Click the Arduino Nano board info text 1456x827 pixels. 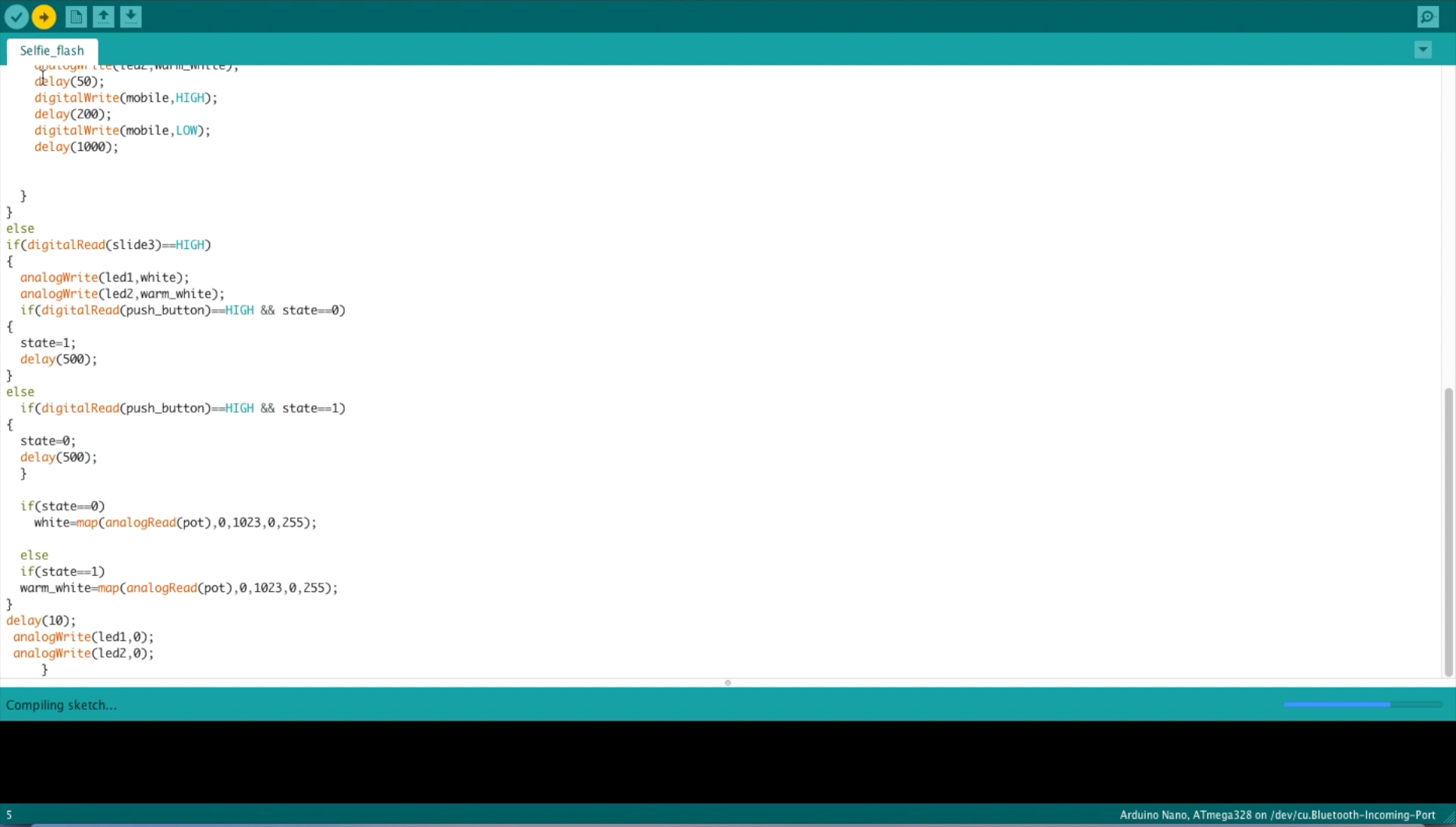1277,815
